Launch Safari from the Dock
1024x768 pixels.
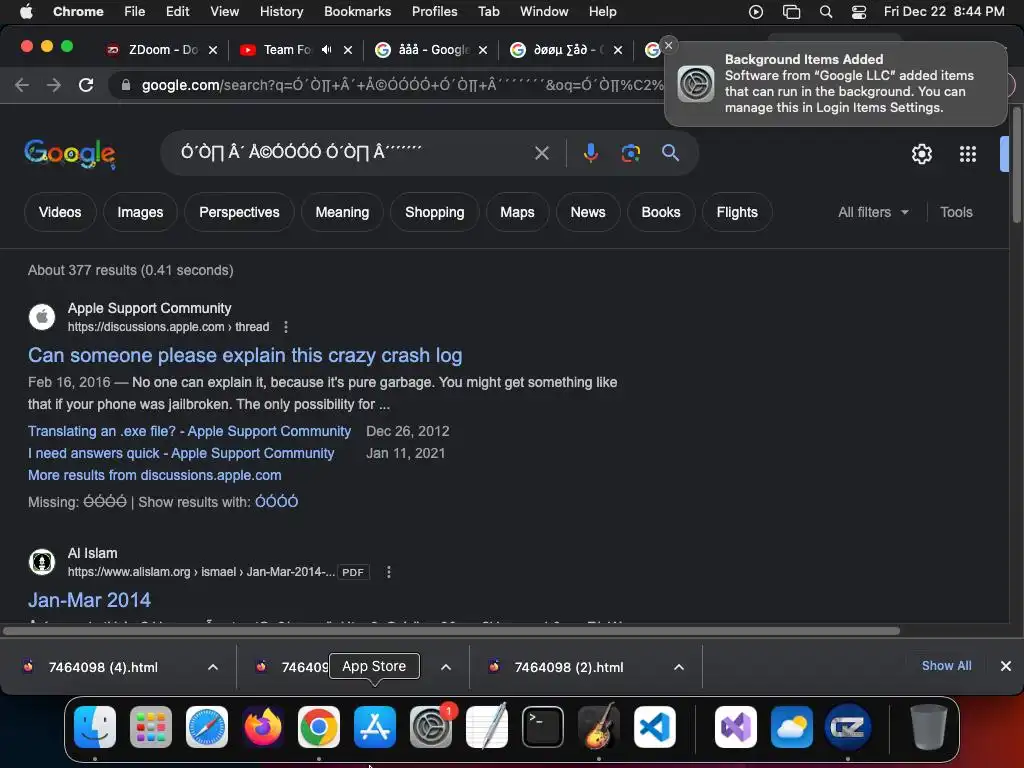click(207, 727)
